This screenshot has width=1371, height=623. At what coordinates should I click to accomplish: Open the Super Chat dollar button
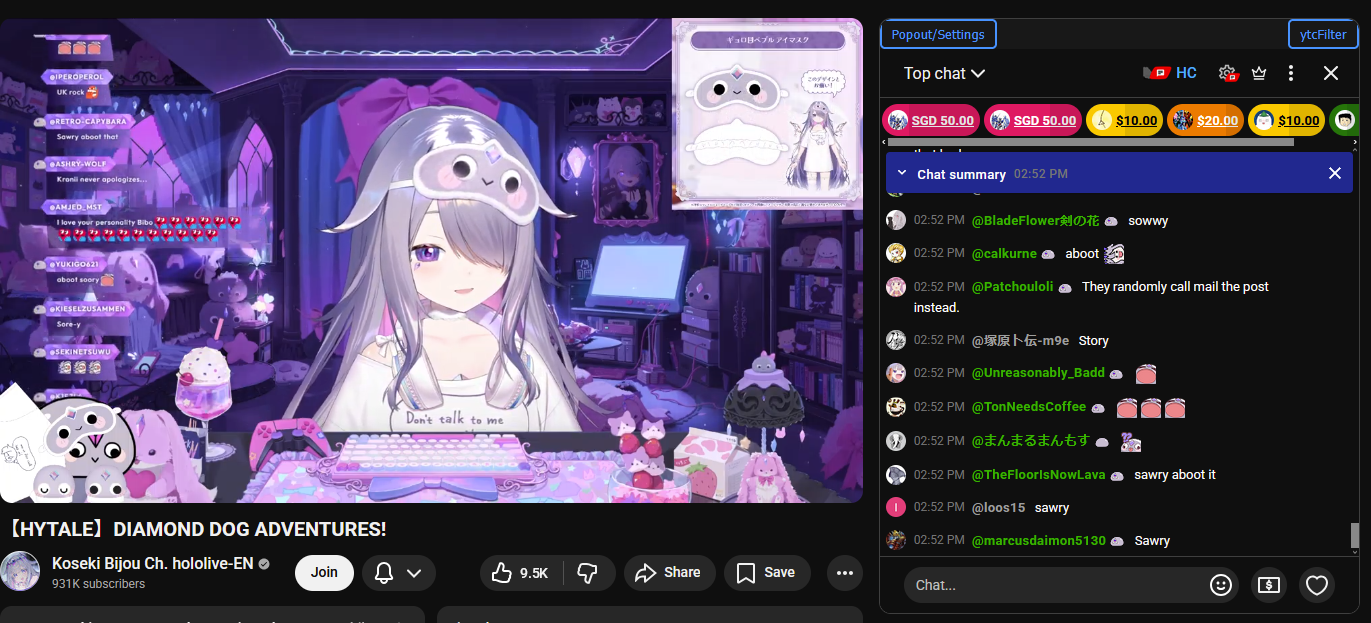click(1269, 585)
